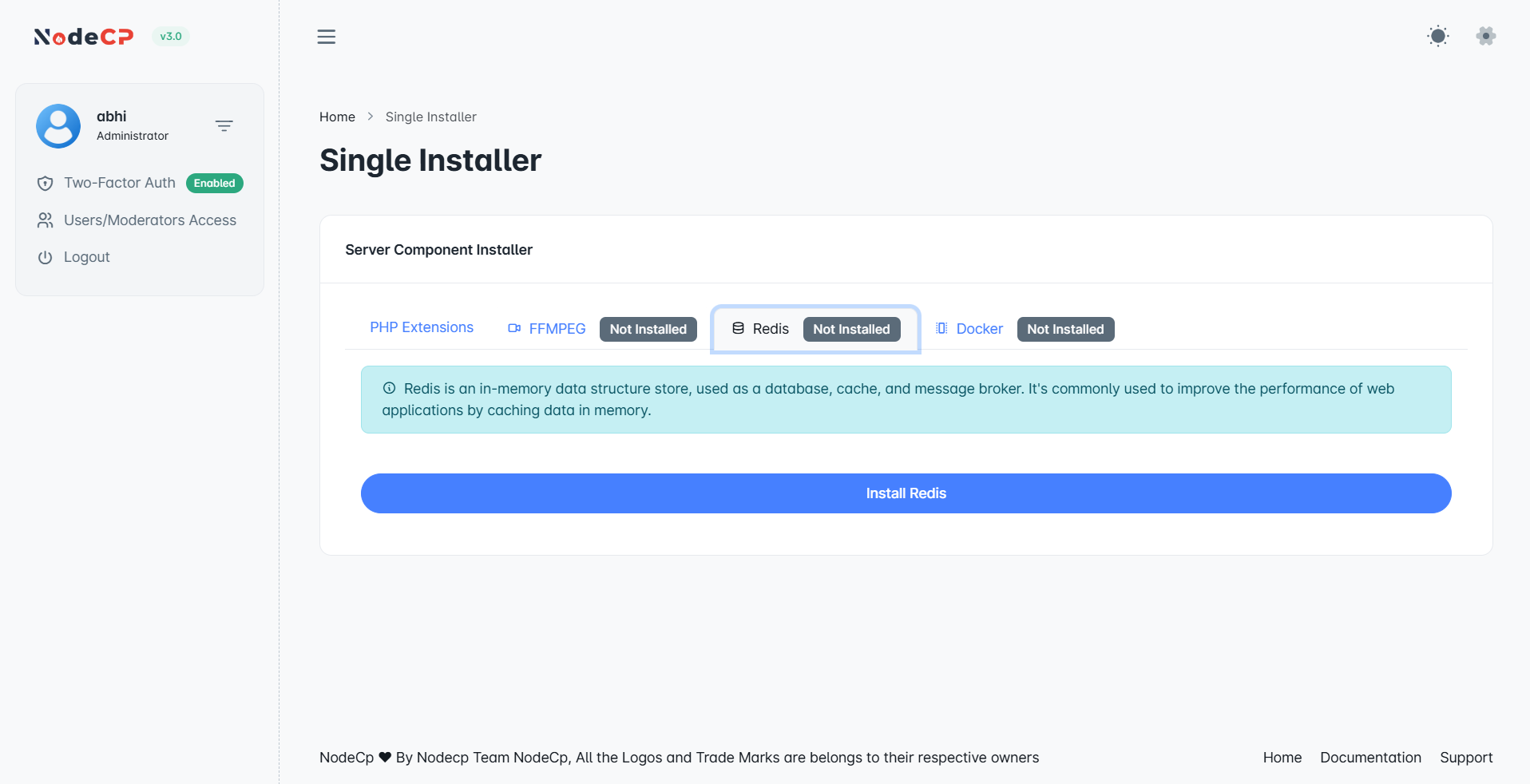Switch to PHP Extensions tab
The width and height of the screenshot is (1530, 784).
coord(421,327)
